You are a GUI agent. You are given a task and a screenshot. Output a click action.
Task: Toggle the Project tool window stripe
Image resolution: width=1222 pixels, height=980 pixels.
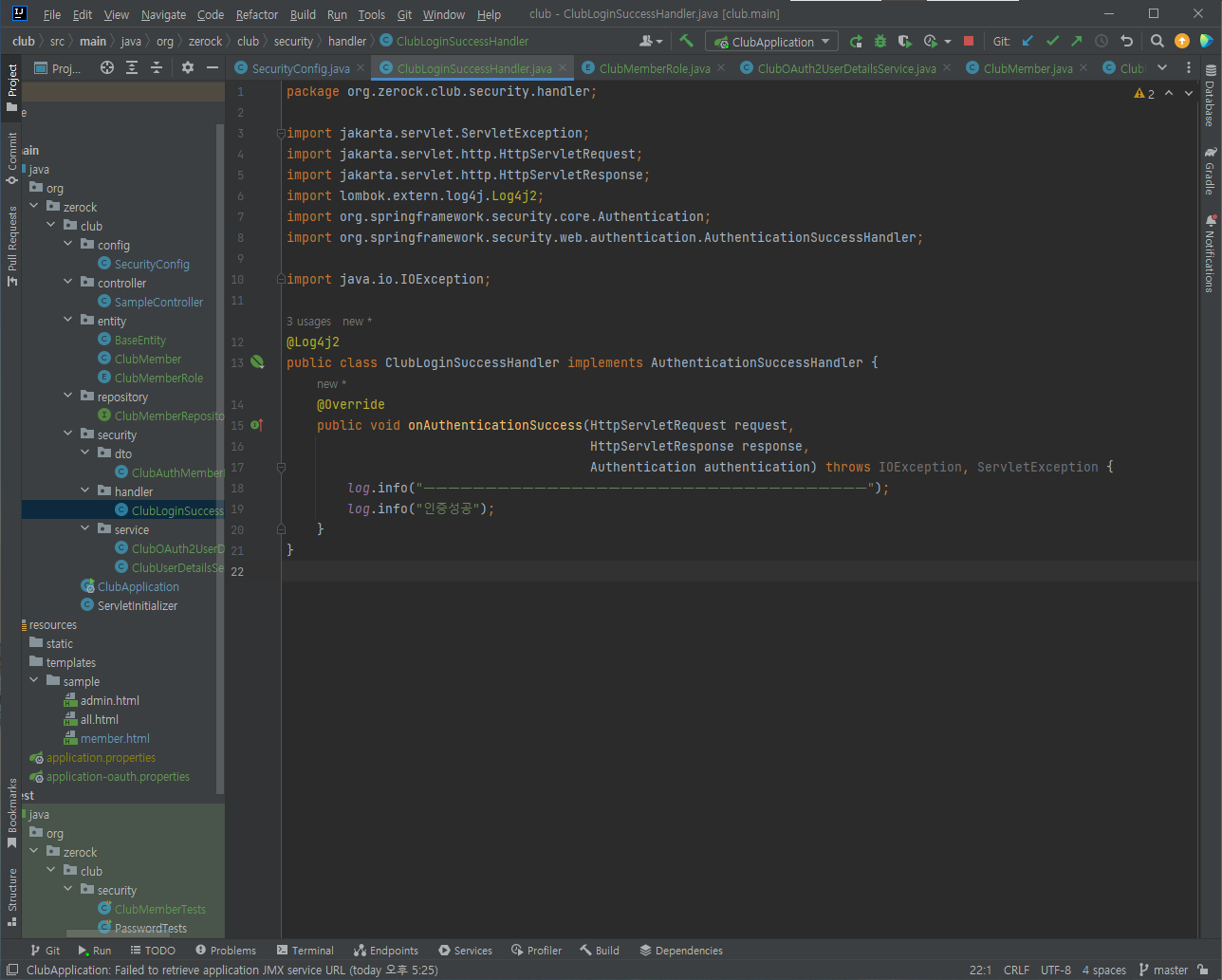click(11, 86)
